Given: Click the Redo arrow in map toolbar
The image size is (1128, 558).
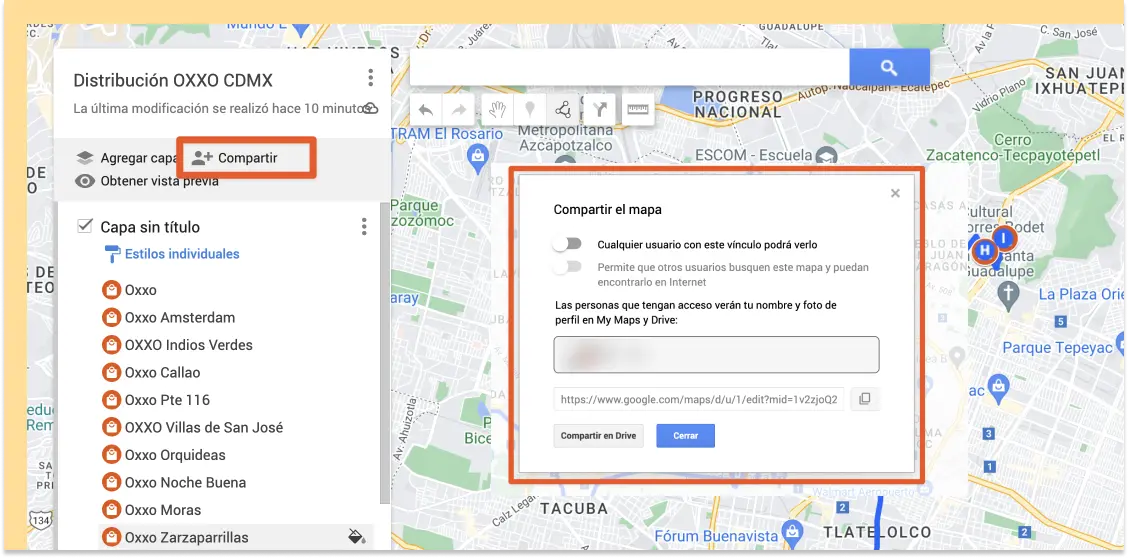Looking at the screenshot, I should click(458, 110).
